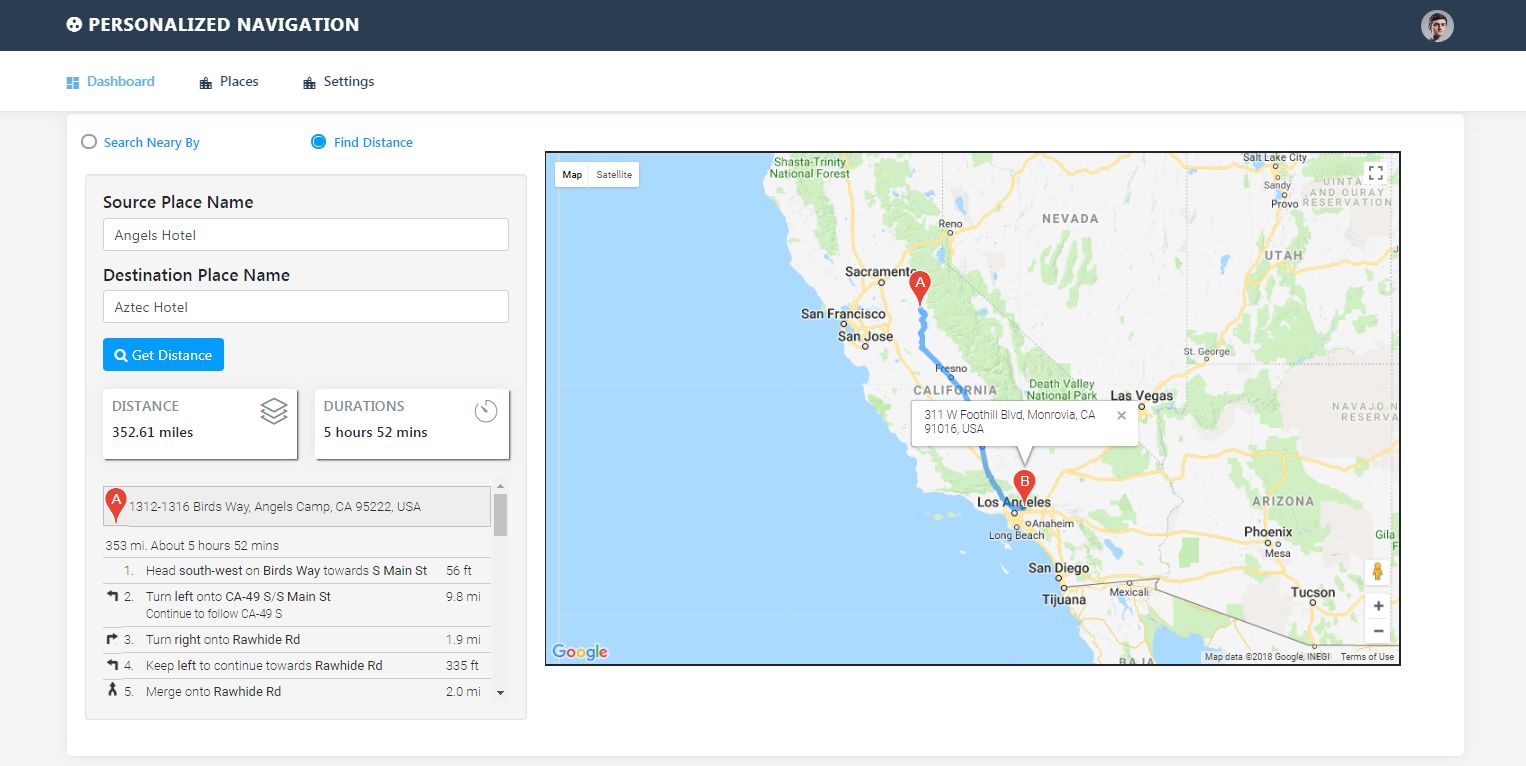
Task: Click directions list scrollbar down arrow
Action: tap(500, 692)
